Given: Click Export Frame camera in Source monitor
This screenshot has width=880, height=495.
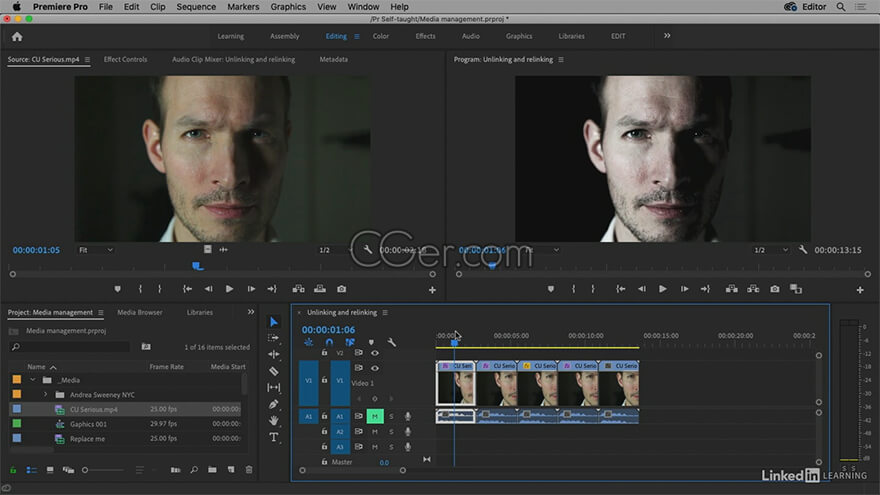Looking at the screenshot, I should point(341,289).
